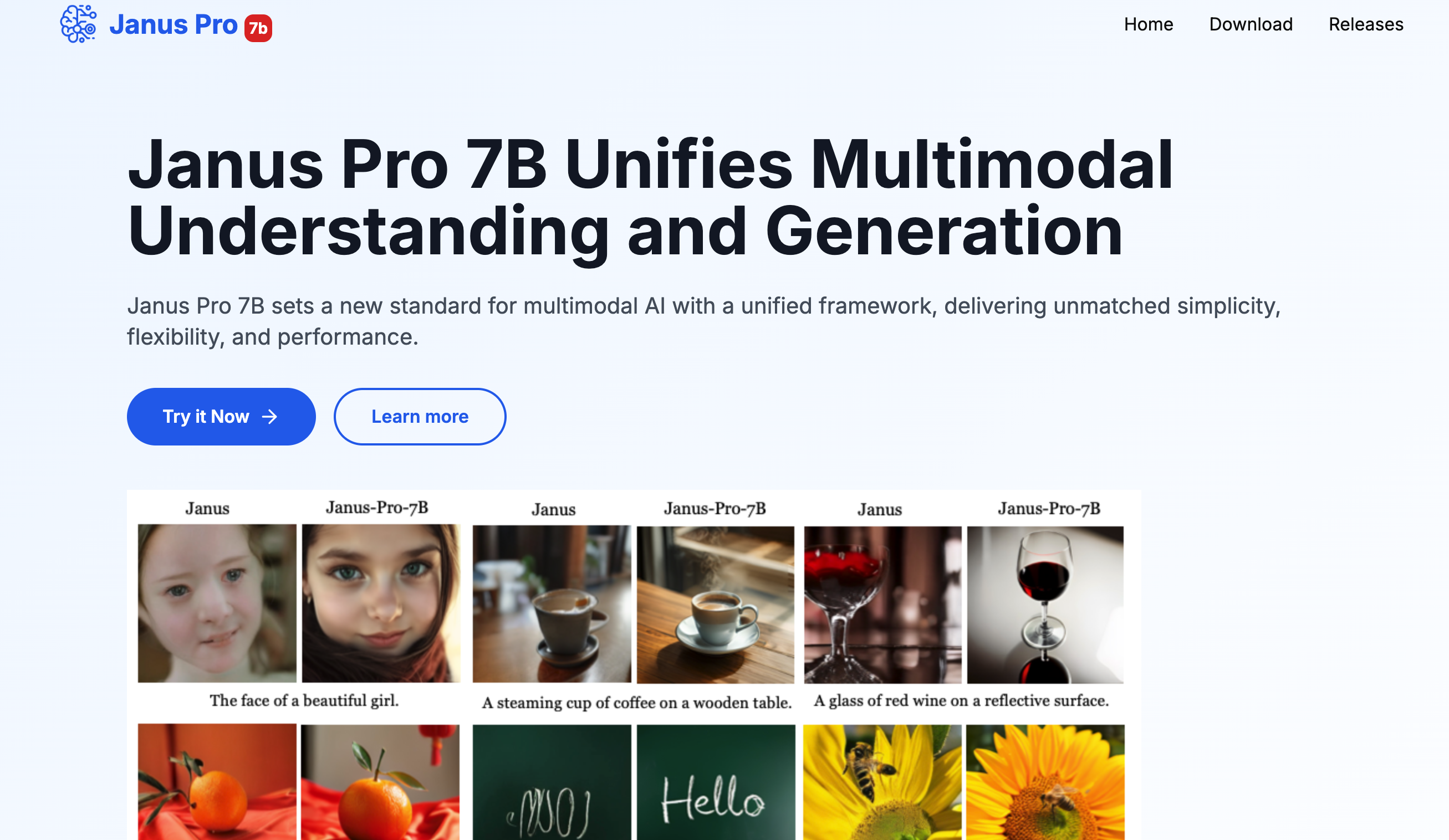Click the Learn more button
Image resolution: width=1449 pixels, height=840 pixels.
point(420,416)
